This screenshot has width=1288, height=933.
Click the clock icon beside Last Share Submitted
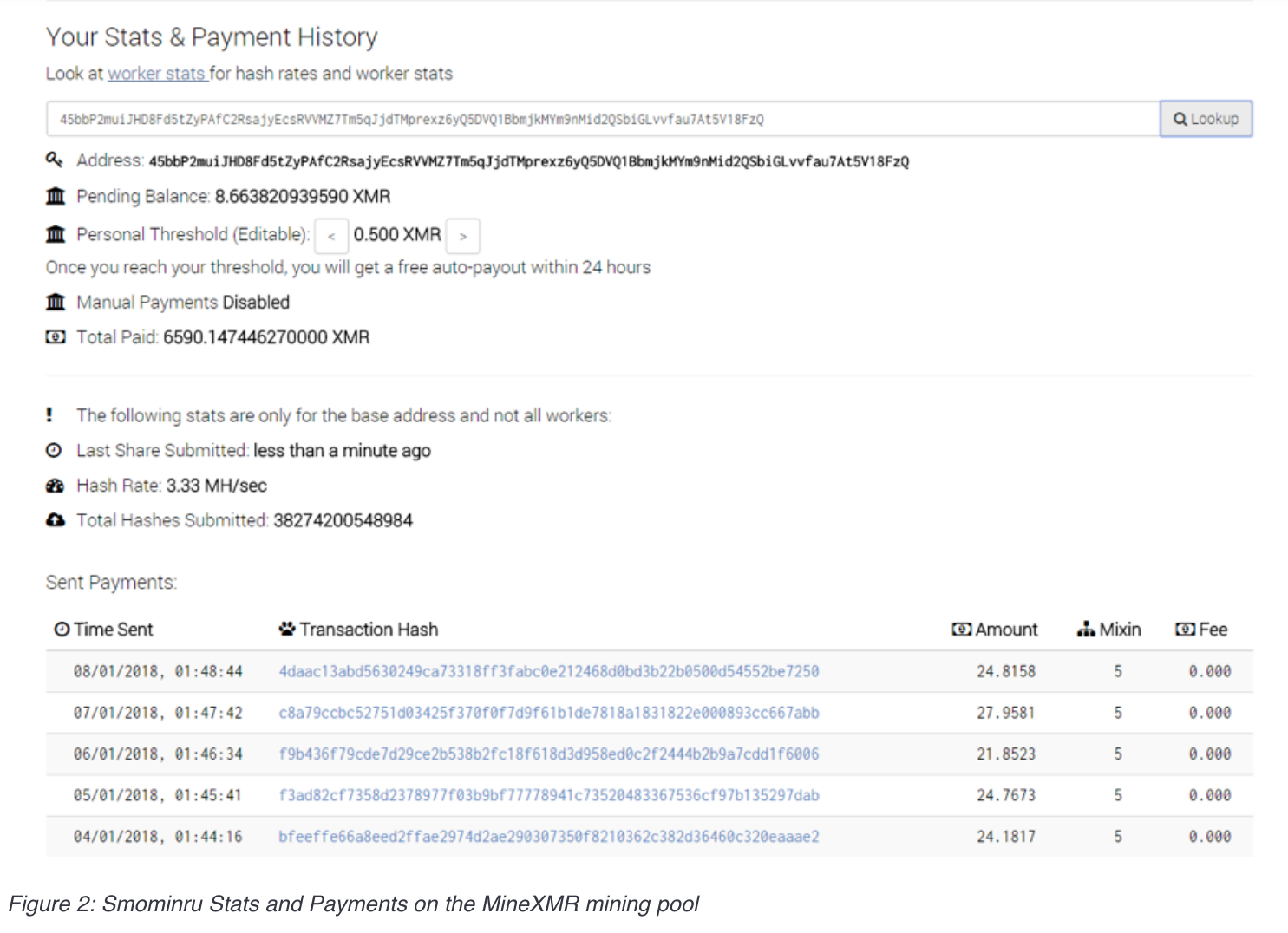tap(54, 450)
